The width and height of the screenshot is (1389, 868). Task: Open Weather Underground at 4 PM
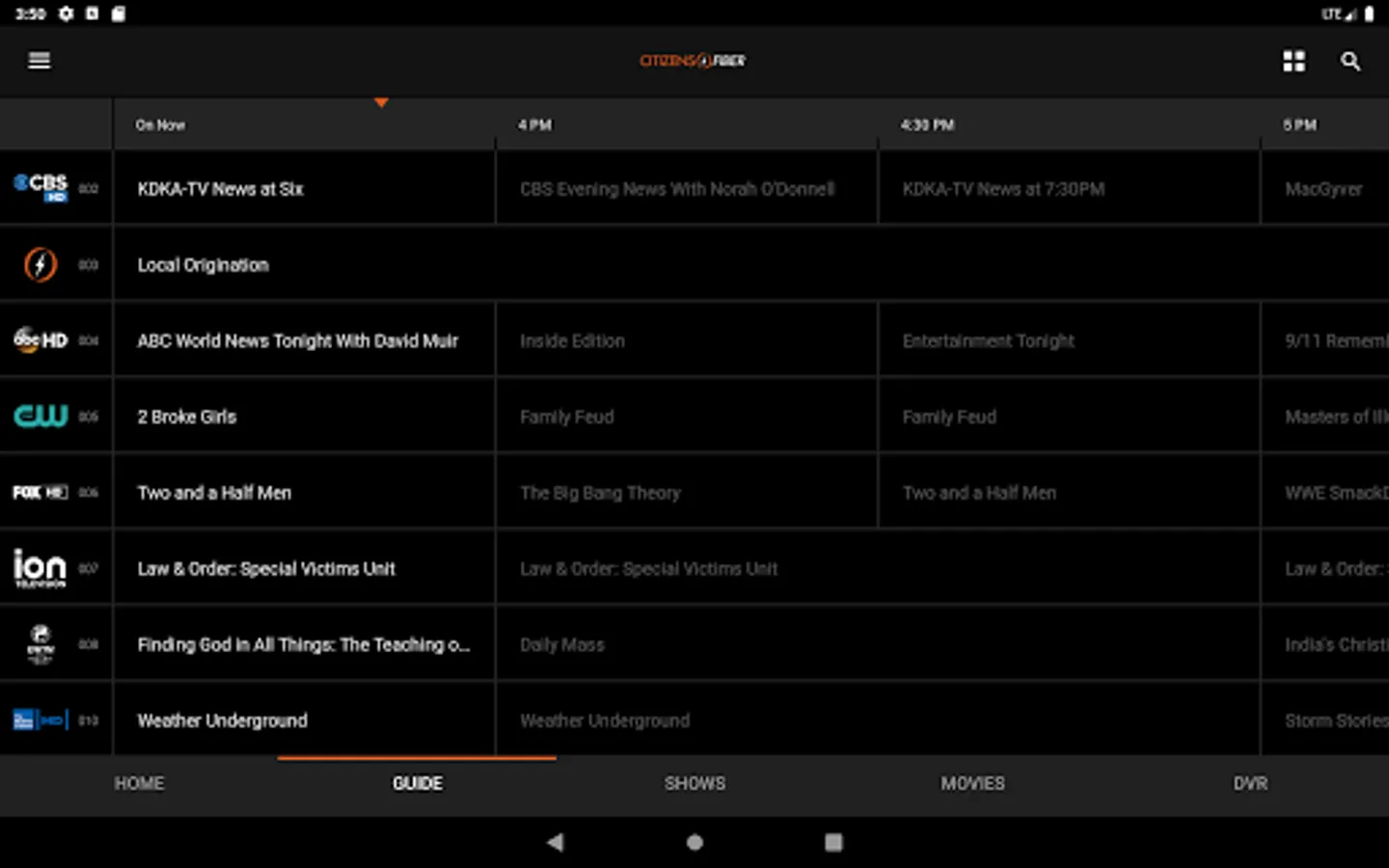878,720
